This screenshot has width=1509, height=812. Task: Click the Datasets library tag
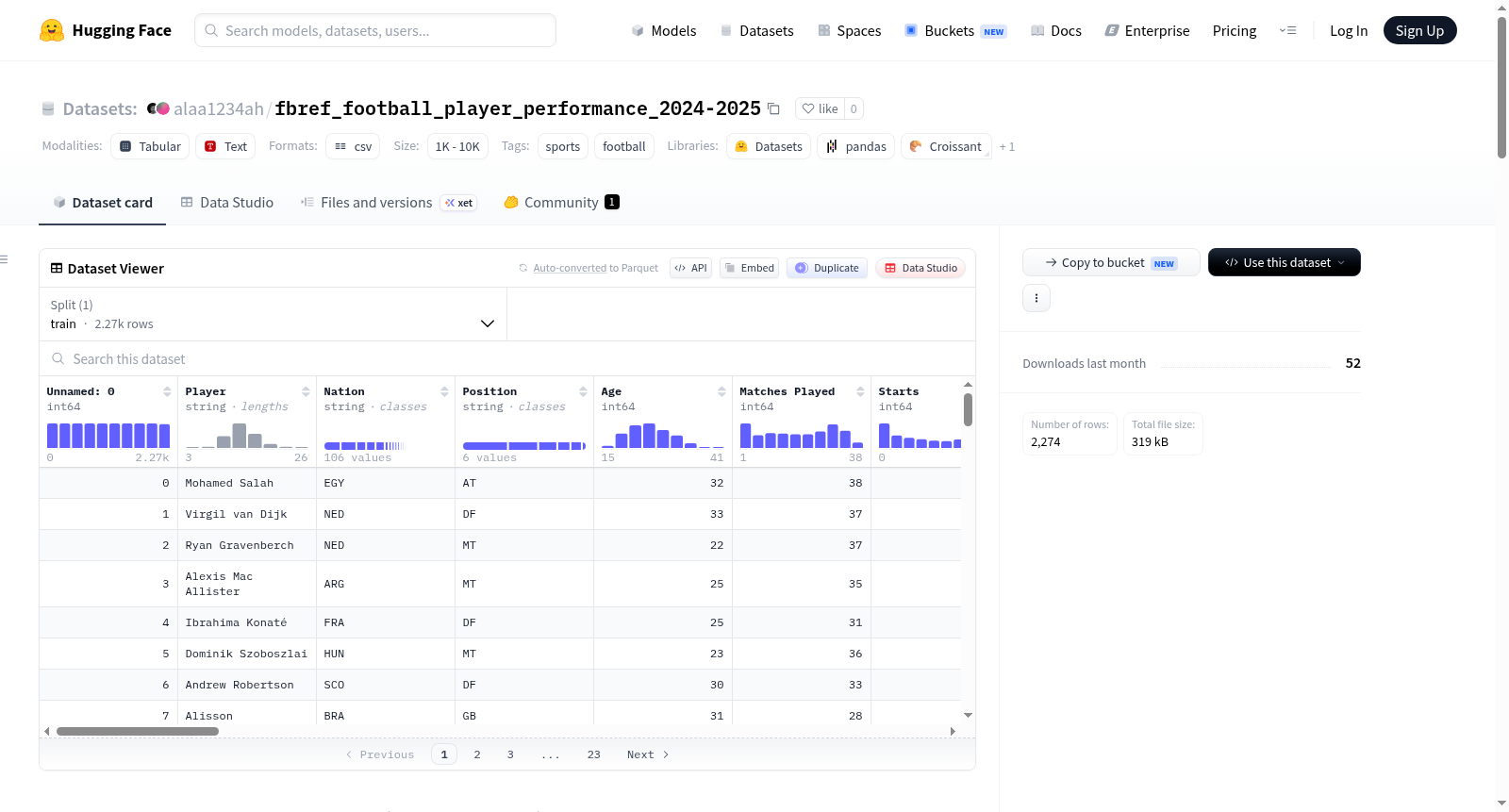coord(769,146)
